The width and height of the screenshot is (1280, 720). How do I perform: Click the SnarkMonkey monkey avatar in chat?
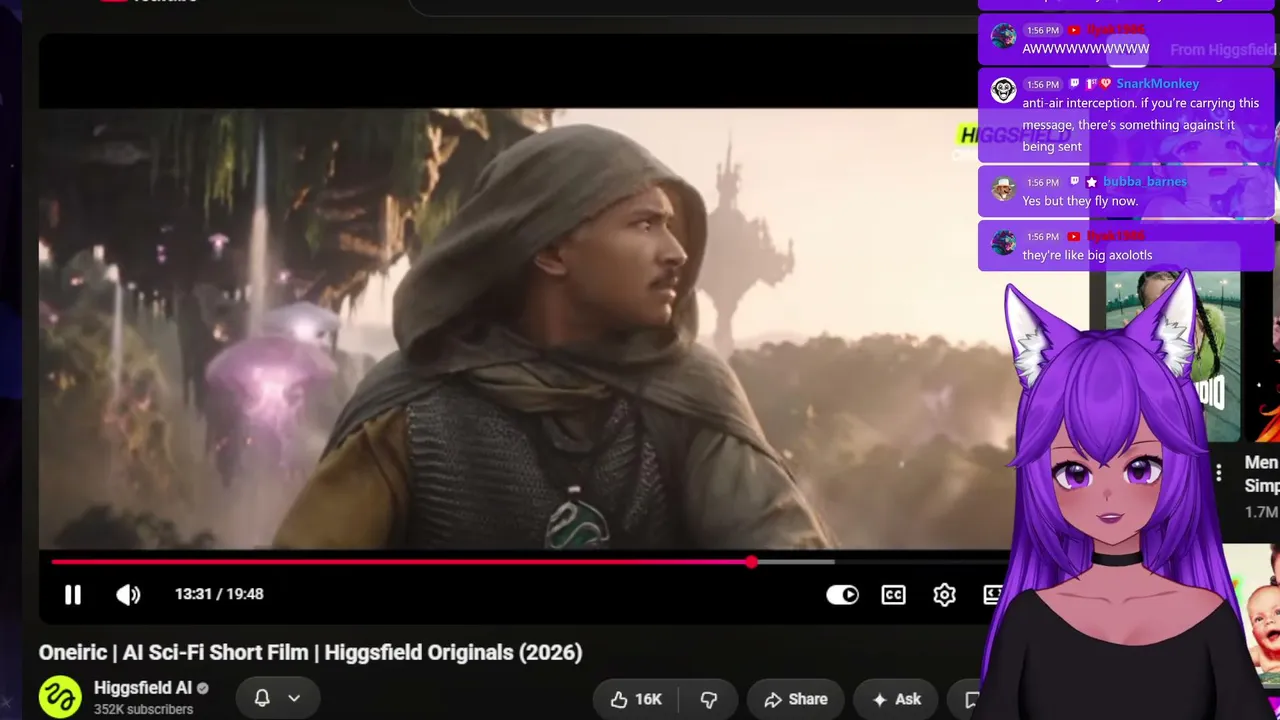pos(1003,89)
